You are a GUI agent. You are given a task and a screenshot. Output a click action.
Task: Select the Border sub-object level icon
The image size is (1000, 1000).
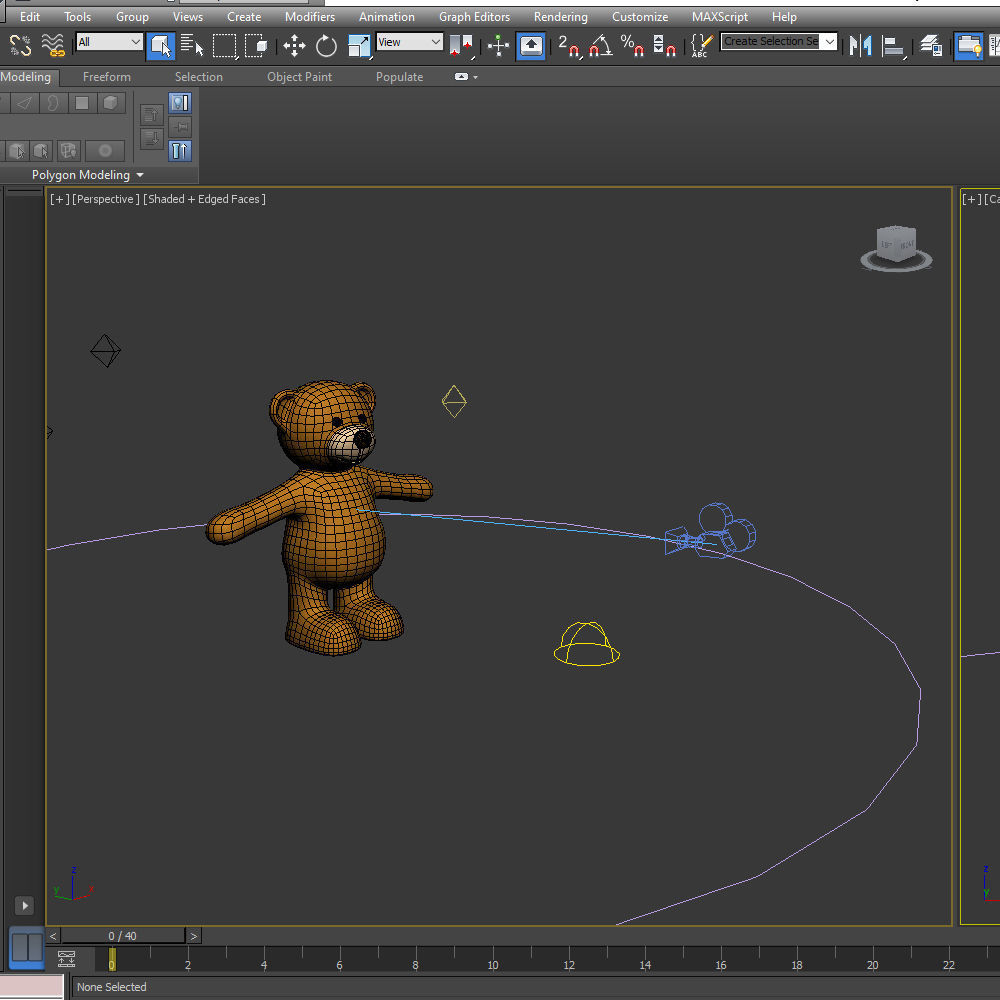click(x=53, y=103)
